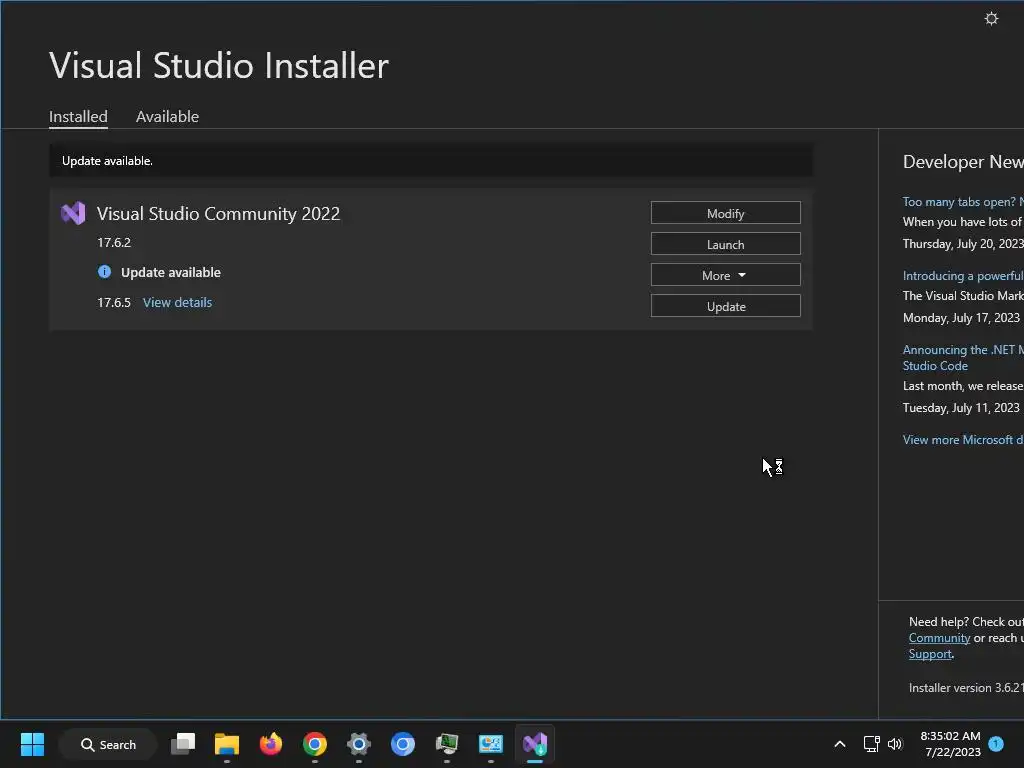
Task: Click the Installer version 3.6 text
Action: (x=966, y=688)
